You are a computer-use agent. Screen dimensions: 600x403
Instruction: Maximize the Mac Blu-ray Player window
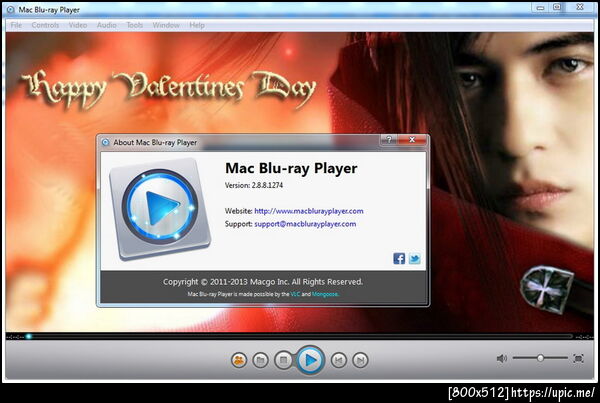pyautogui.click(x=557, y=7)
